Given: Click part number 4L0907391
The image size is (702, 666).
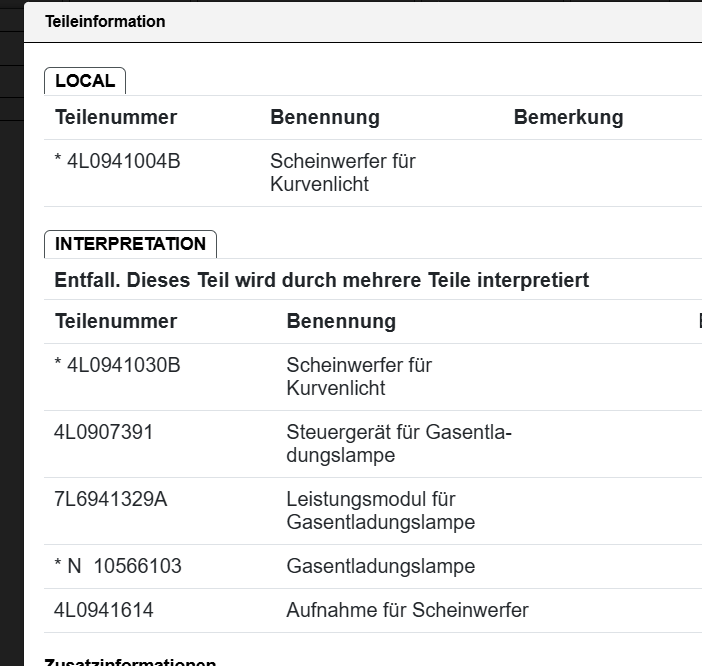Looking at the screenshot, I should pos(103,432).
